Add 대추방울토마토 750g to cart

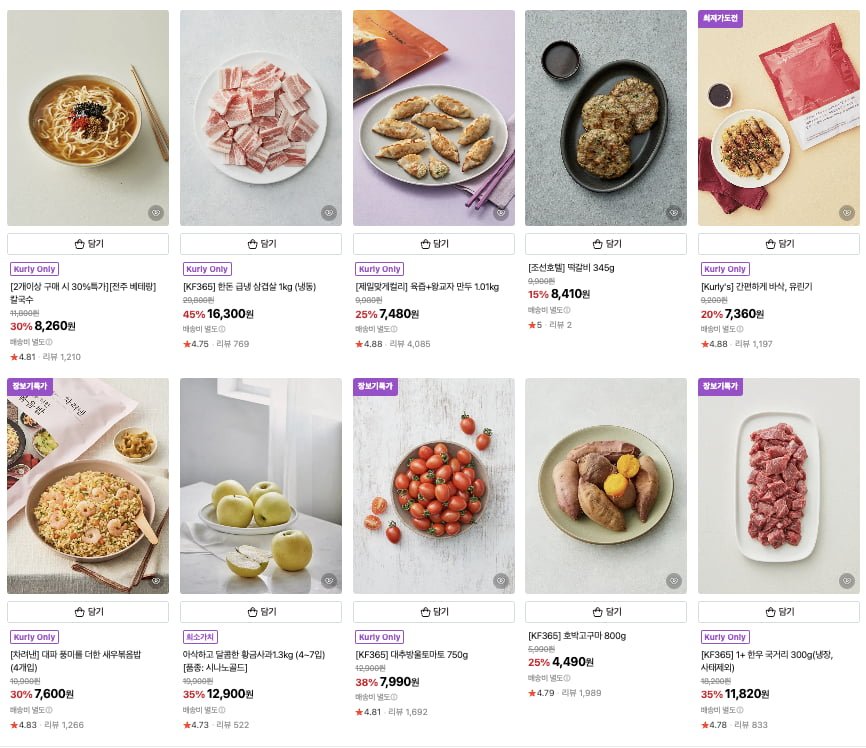coord(434,612)
